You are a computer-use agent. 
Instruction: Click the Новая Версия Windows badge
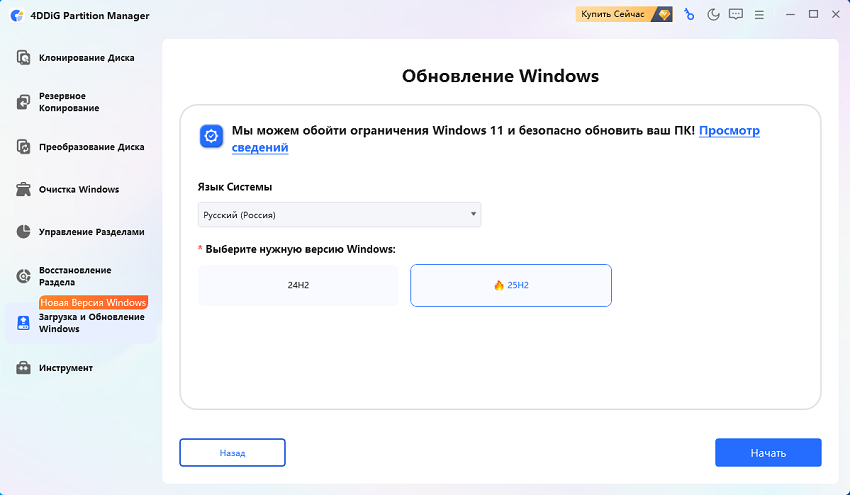[93, 303]
